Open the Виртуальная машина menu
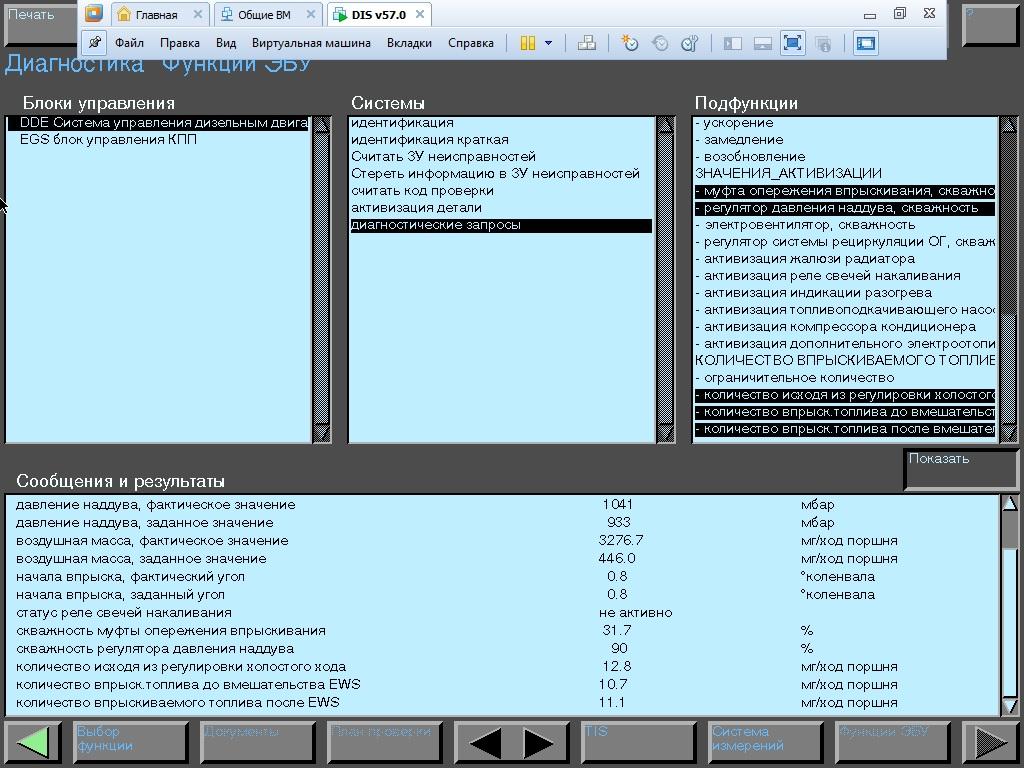The height and width of the screenshot is (768, 1024). tap(311, 43)
